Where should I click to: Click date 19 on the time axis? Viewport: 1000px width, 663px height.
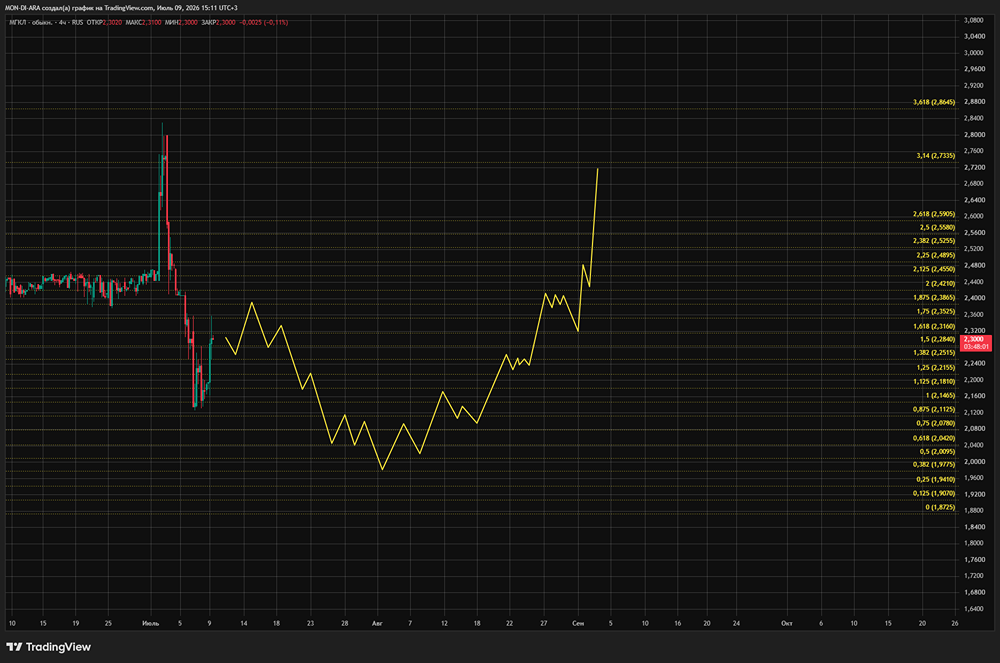(76, 623)
